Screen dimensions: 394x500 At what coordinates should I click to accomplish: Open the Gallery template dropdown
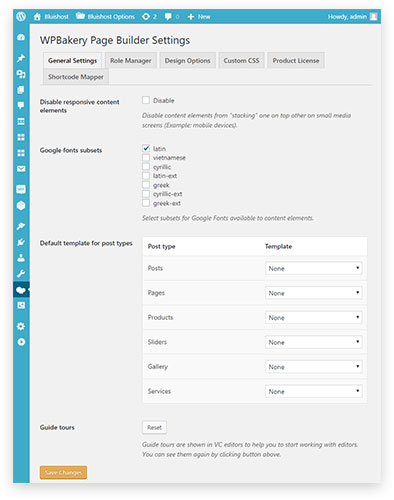314,367
